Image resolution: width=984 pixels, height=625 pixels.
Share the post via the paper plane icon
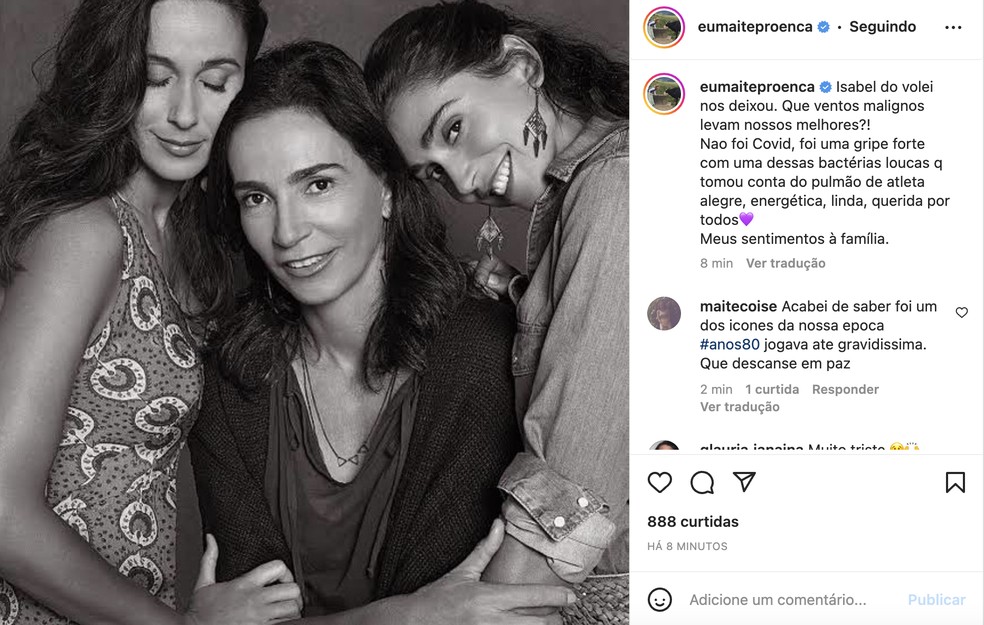tap(744, 482)
